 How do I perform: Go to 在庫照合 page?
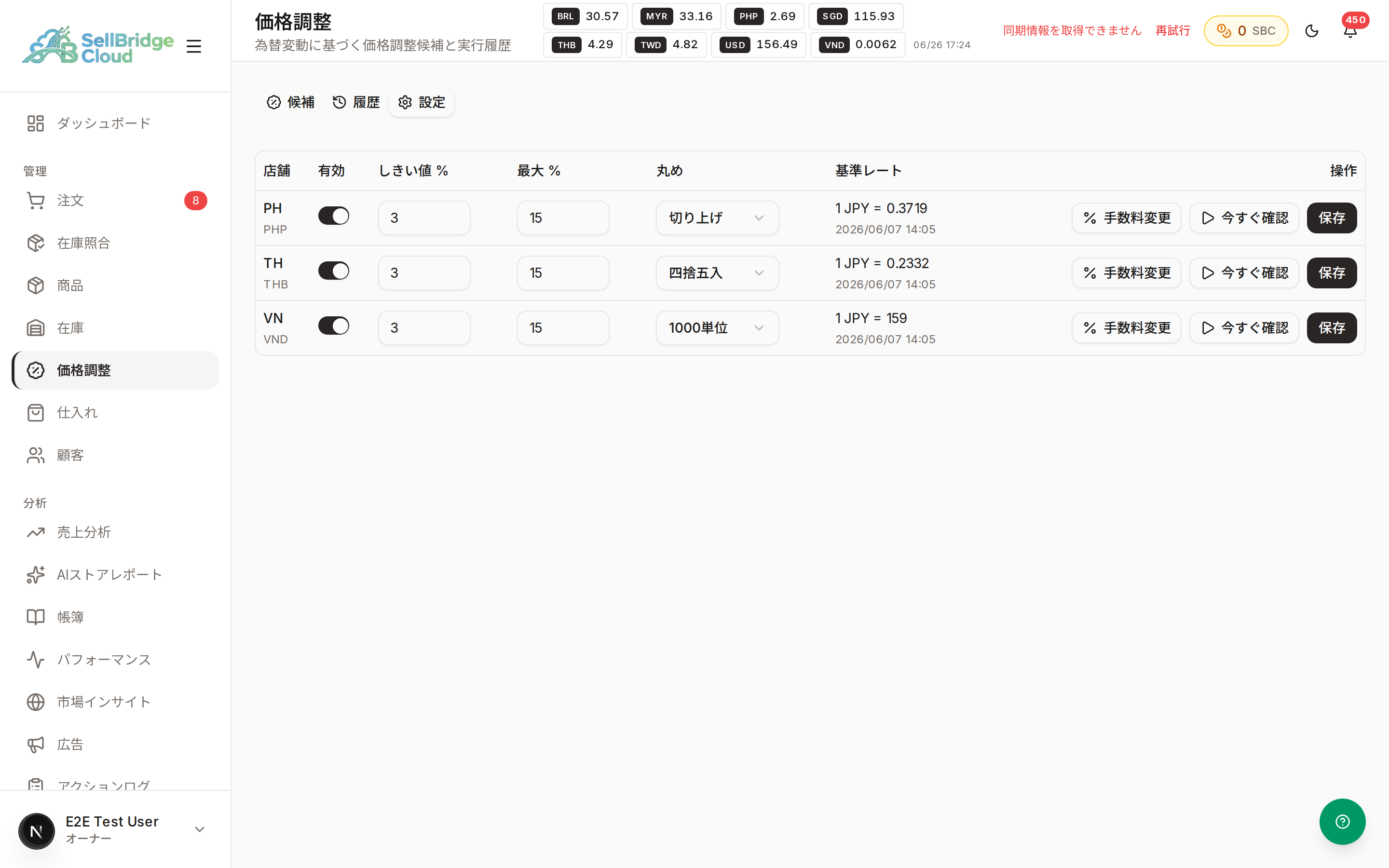pyautogui.click(x=115, y=243)
